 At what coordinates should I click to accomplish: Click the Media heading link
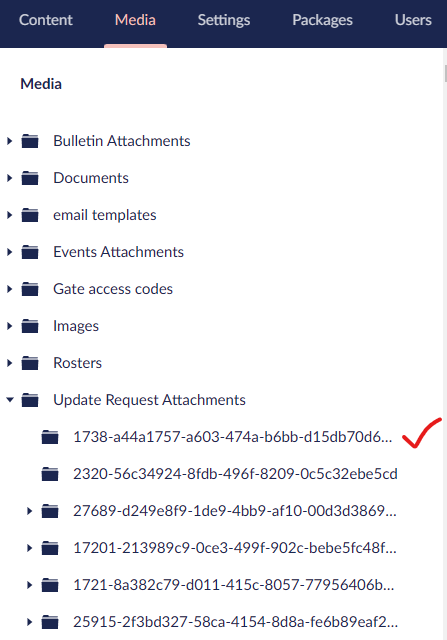[x=41, y=84]
